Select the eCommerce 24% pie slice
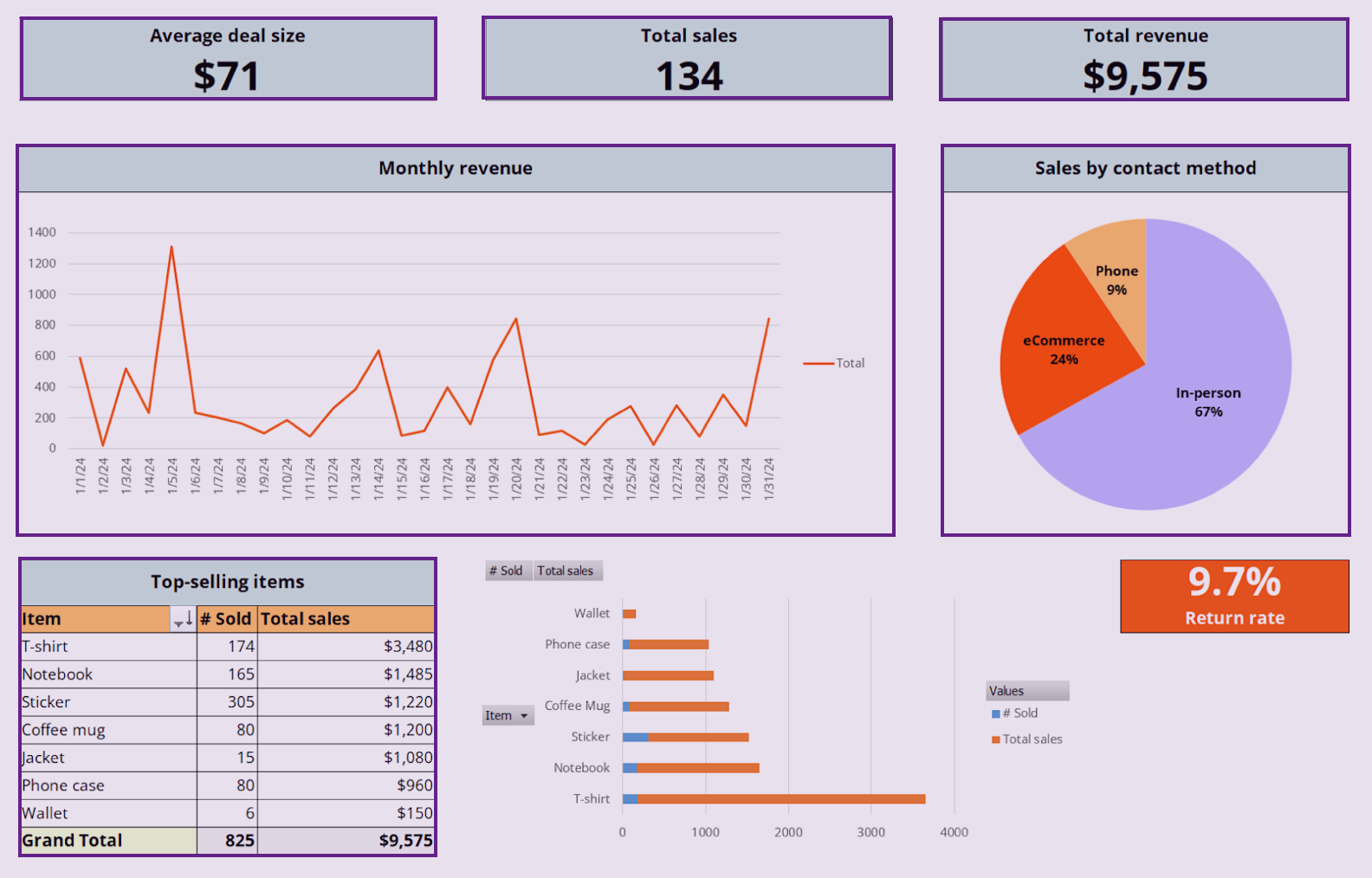 coord(1064,350)
